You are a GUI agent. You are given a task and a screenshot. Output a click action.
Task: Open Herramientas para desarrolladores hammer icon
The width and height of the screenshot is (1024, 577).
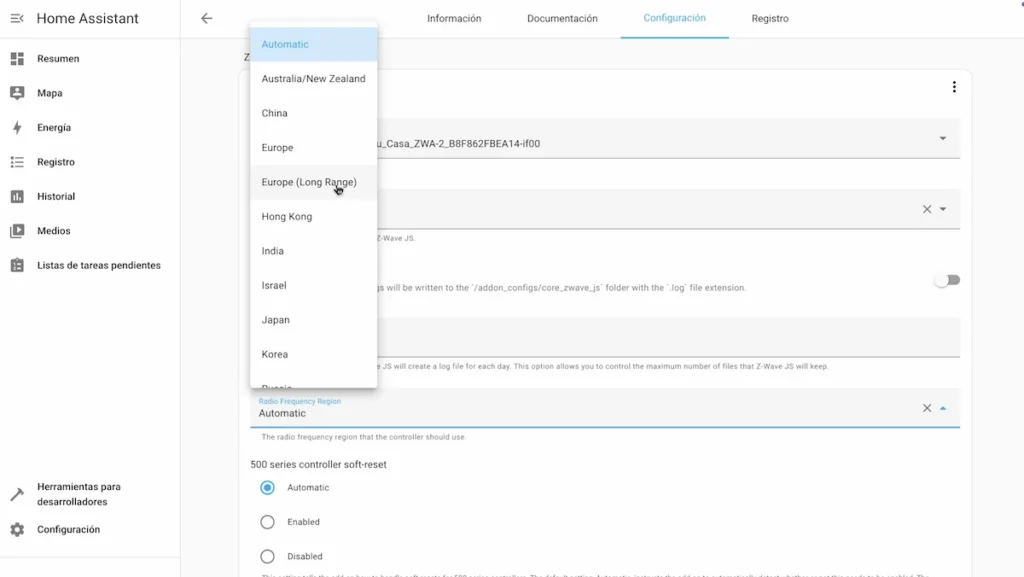pos(17,494)
